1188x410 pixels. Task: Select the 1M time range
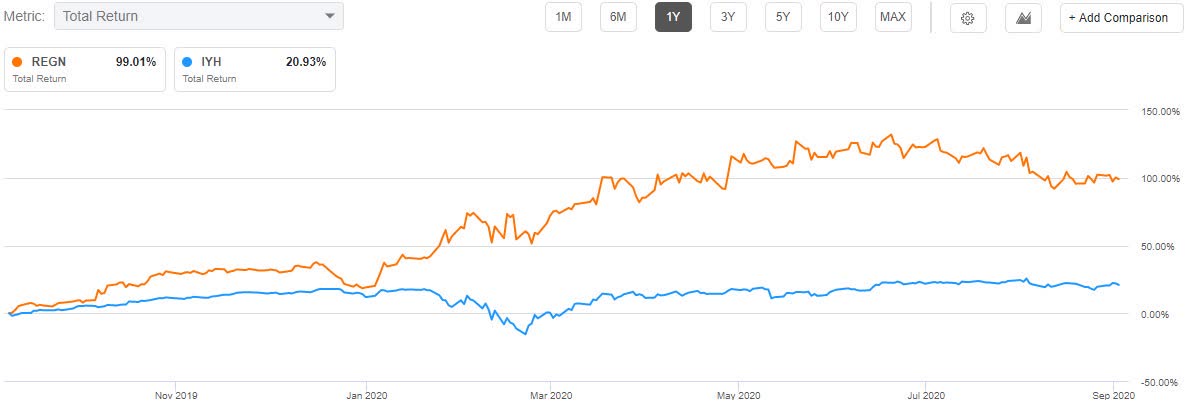(563, 17)
